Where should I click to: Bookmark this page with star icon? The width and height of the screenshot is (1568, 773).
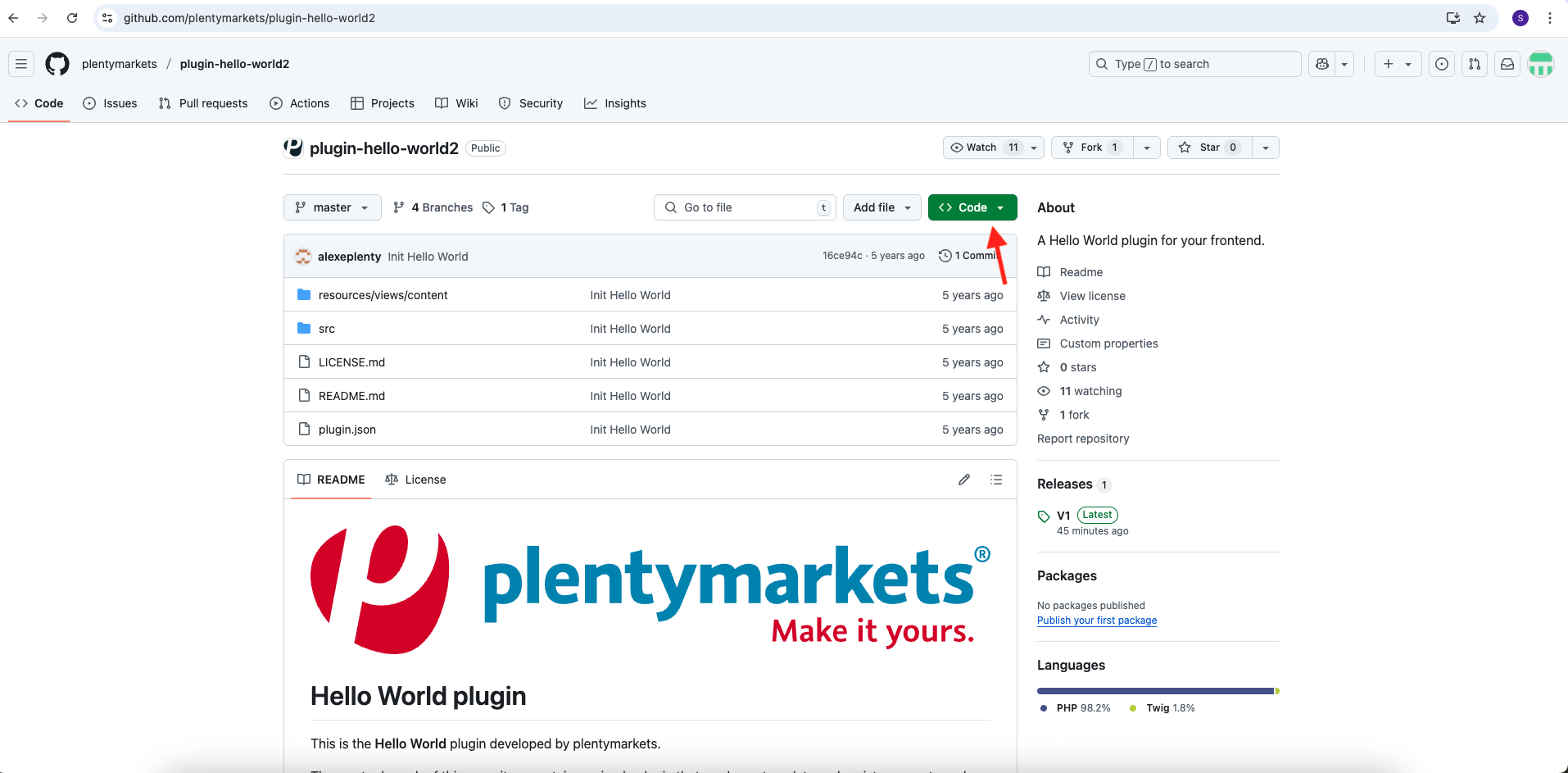(x=1480, y=18)
